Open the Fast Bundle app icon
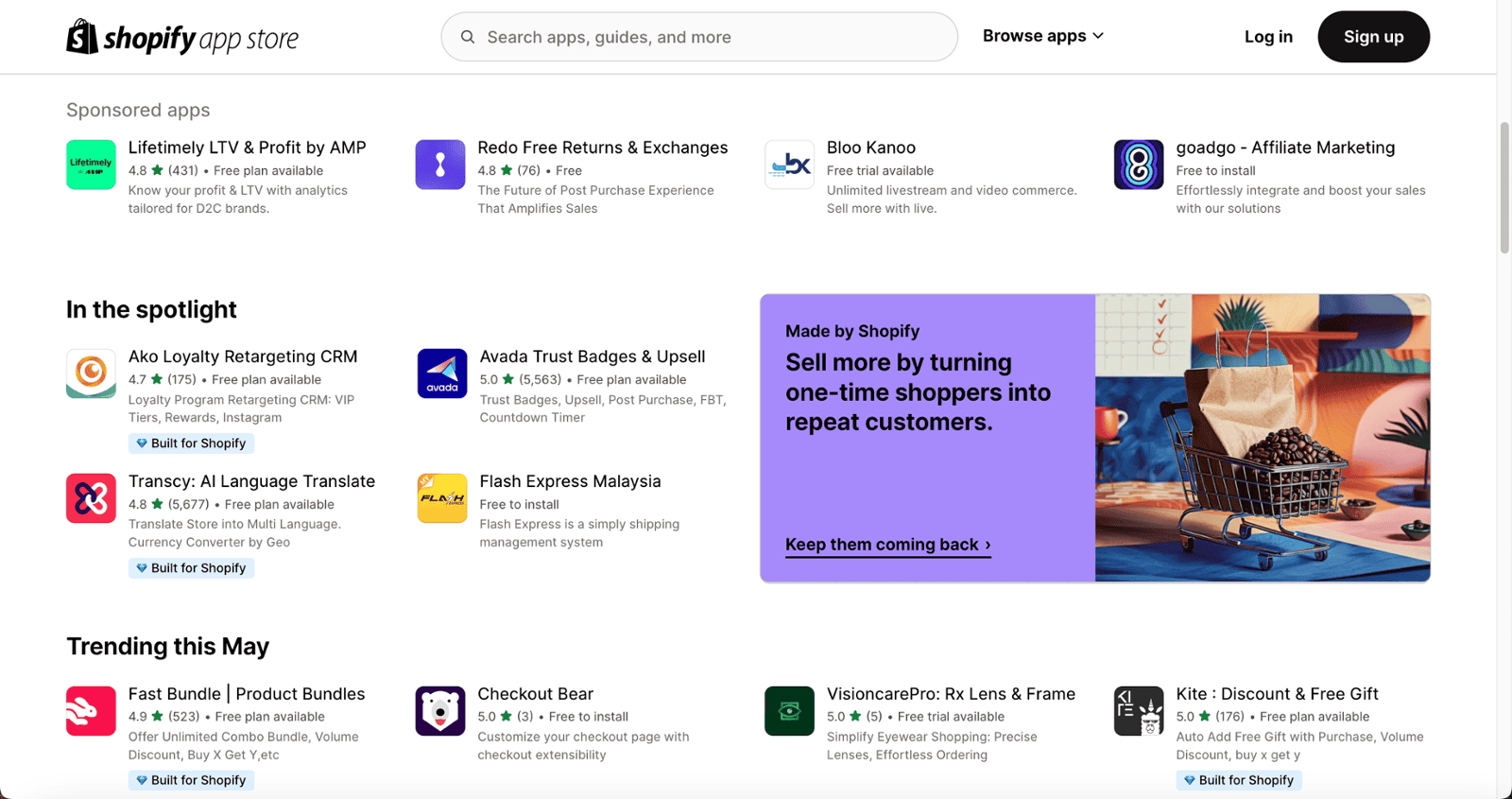1512x799 pixels. tap(91, 711)
